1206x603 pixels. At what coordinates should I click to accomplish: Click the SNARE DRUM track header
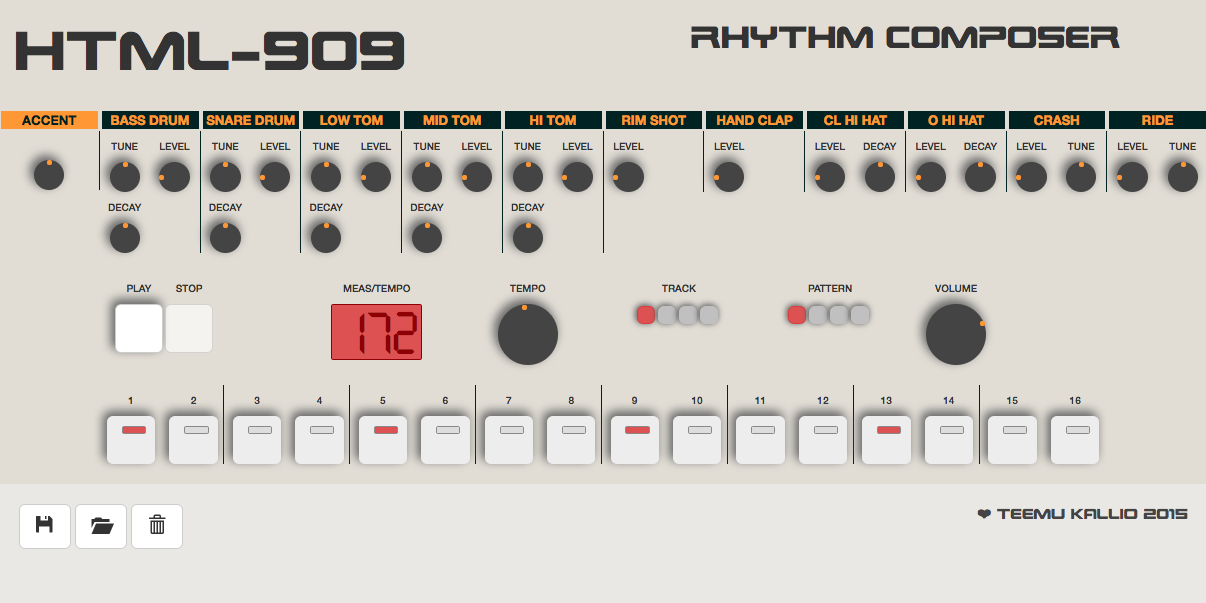pyautogui.click(x=250, y=119)
